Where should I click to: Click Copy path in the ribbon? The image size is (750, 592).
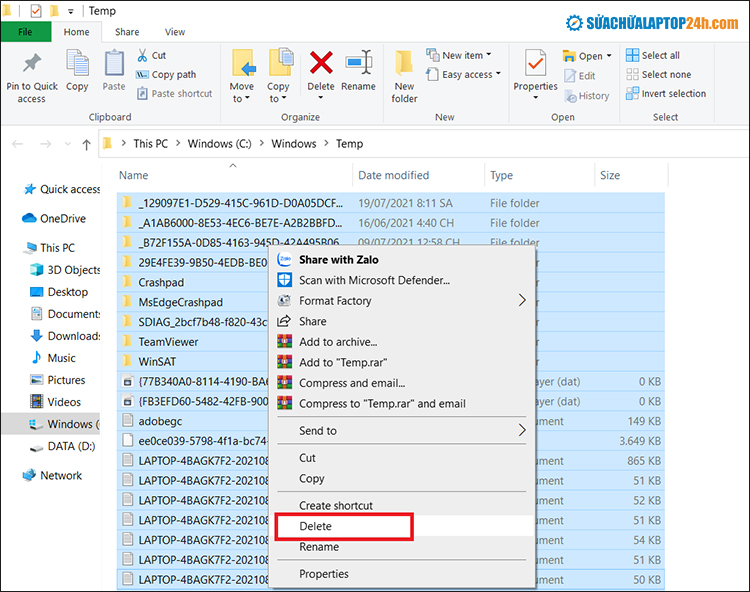(166, 75)
